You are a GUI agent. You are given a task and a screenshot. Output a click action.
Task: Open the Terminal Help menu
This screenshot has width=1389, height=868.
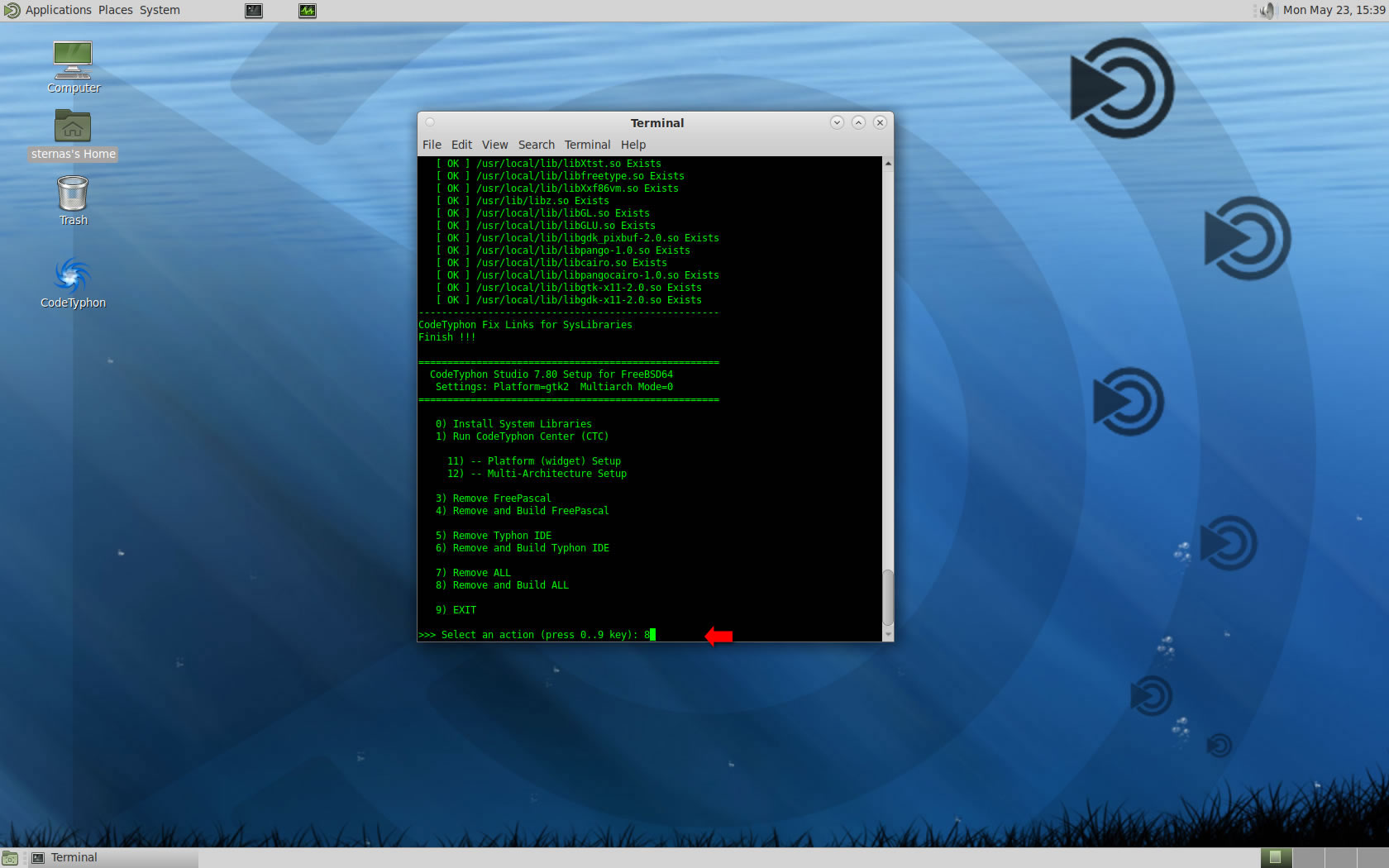pos(633,145)
